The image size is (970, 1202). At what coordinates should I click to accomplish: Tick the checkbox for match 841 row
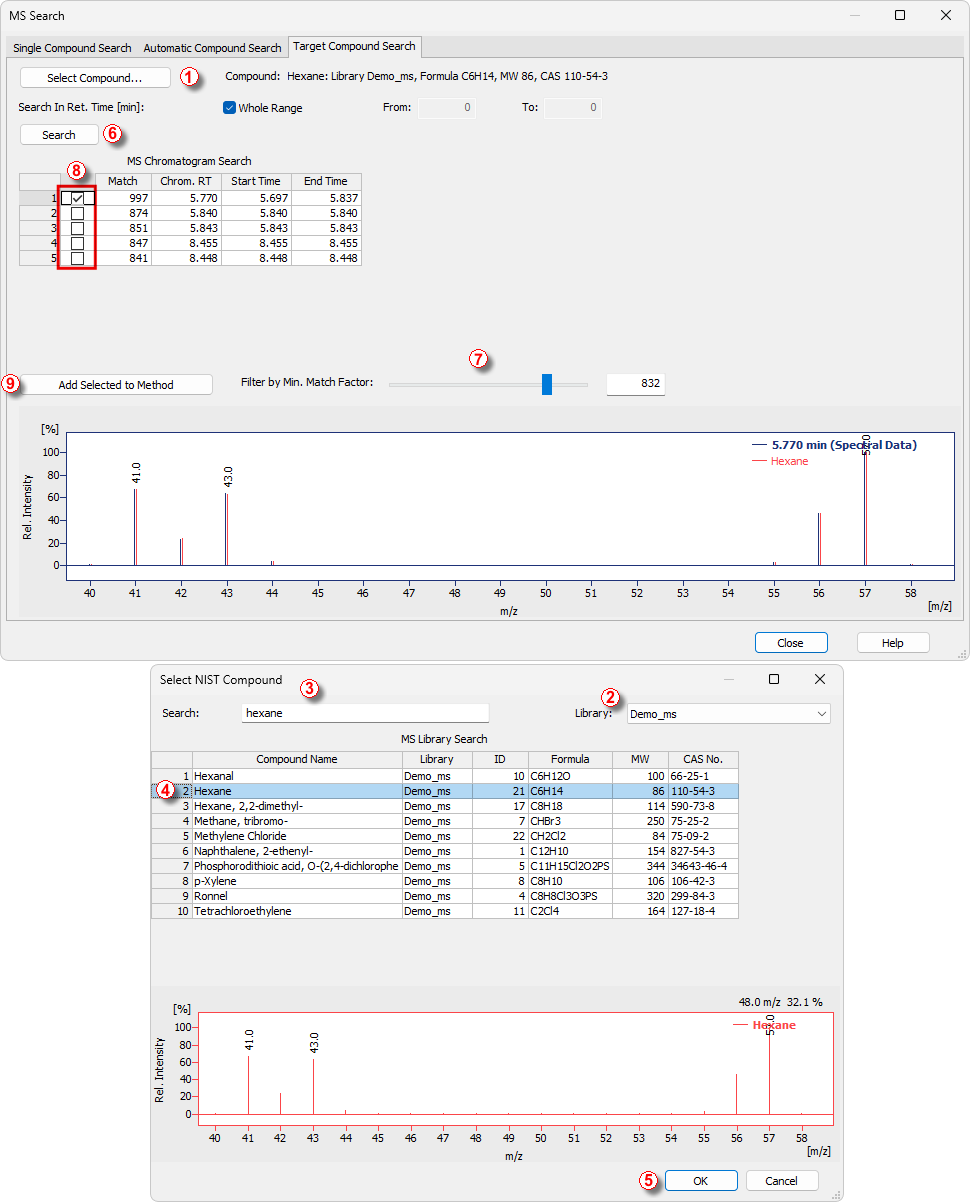coord(77,258)
